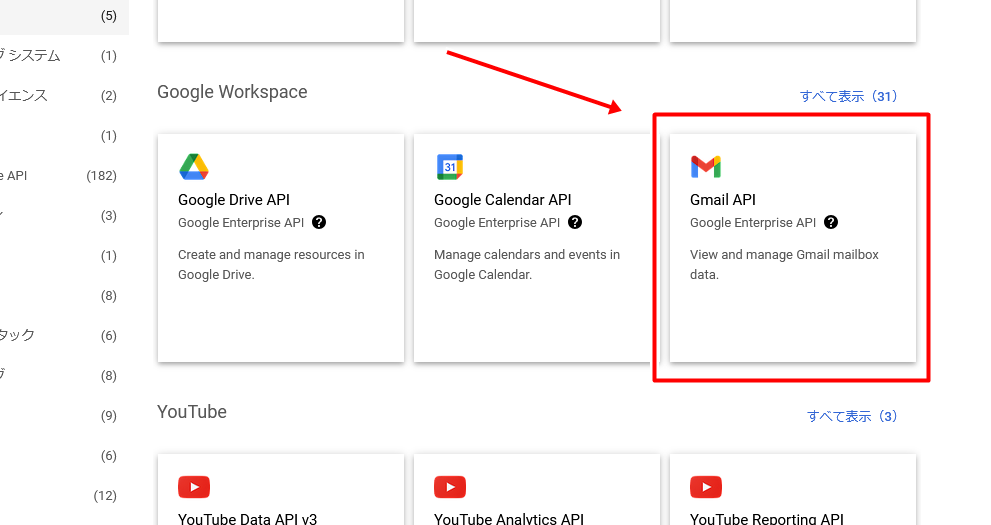Viewport: 991px width, 525px height.
Task: Click the Google Drive logo icon
Action: [x=194, y=167]
